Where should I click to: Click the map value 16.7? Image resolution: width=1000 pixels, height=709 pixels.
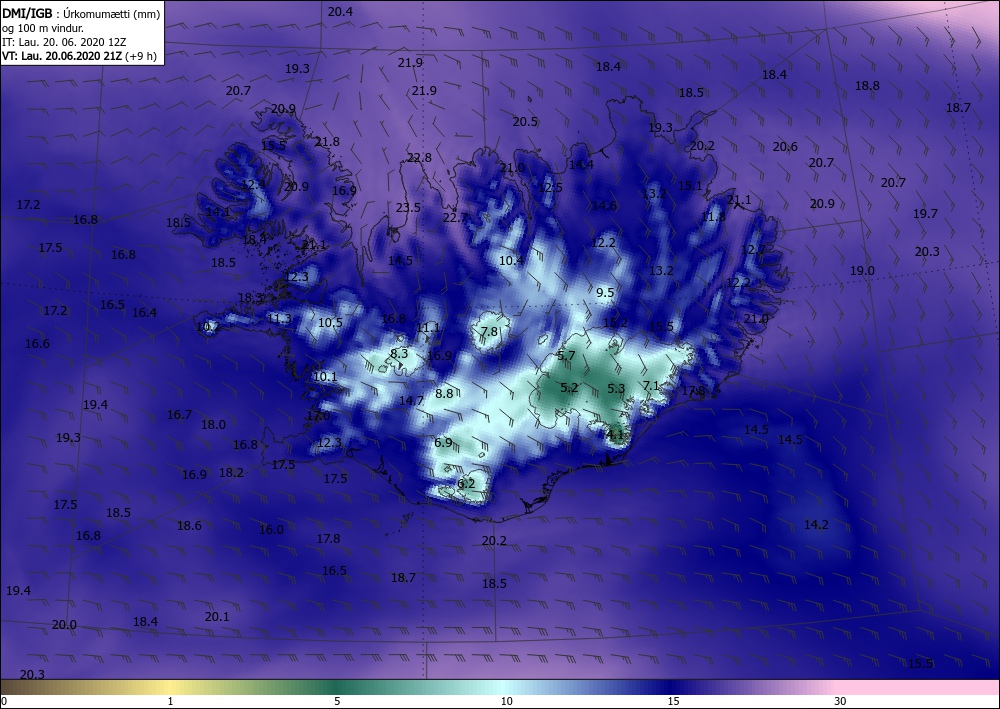click(x=179, y=415)
